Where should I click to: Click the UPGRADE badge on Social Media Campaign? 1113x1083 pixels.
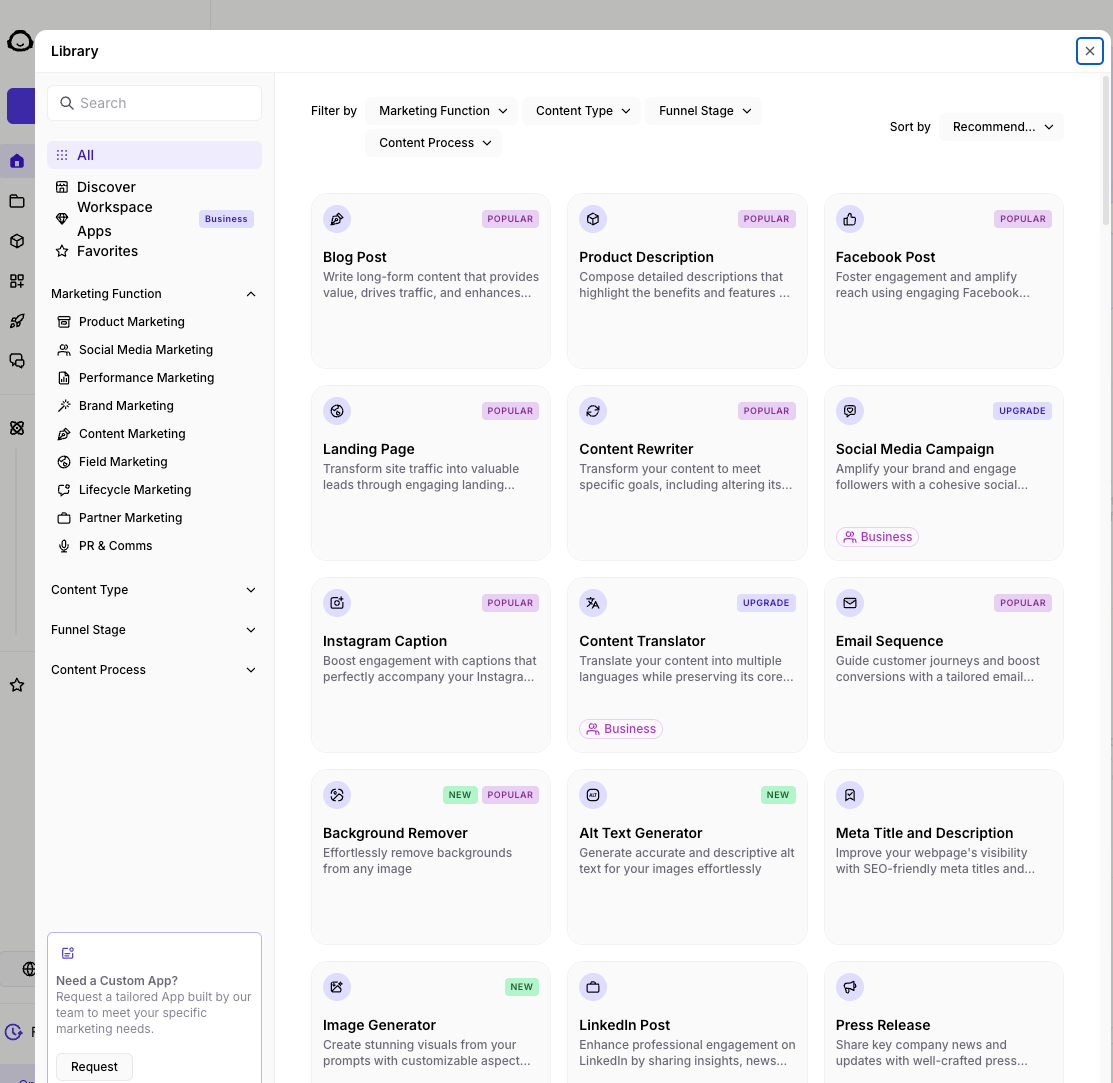tap(1022, 411)
